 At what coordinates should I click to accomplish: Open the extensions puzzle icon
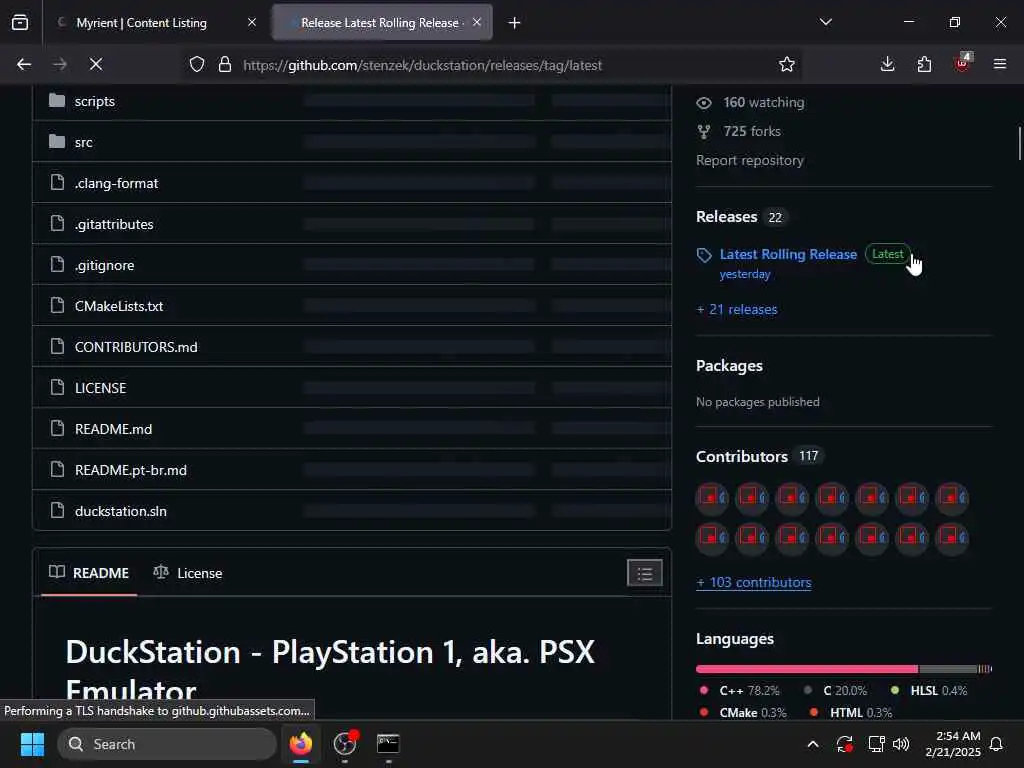click(x=924, y=64)
